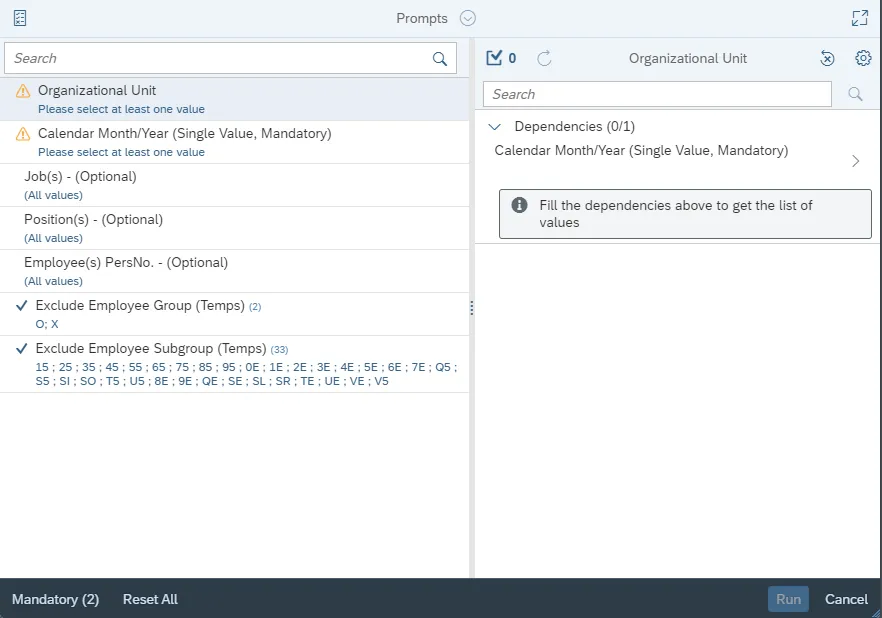Expand the dialog to full screen
882x618 pixels.
click(x=859, y=18)
